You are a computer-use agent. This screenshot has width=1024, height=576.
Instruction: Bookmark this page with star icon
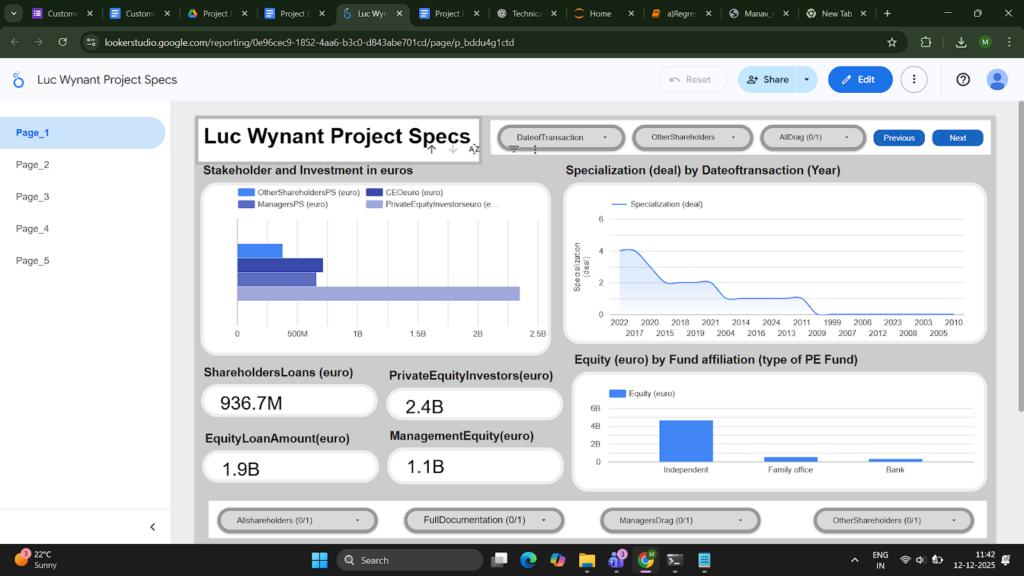point(891,43)
